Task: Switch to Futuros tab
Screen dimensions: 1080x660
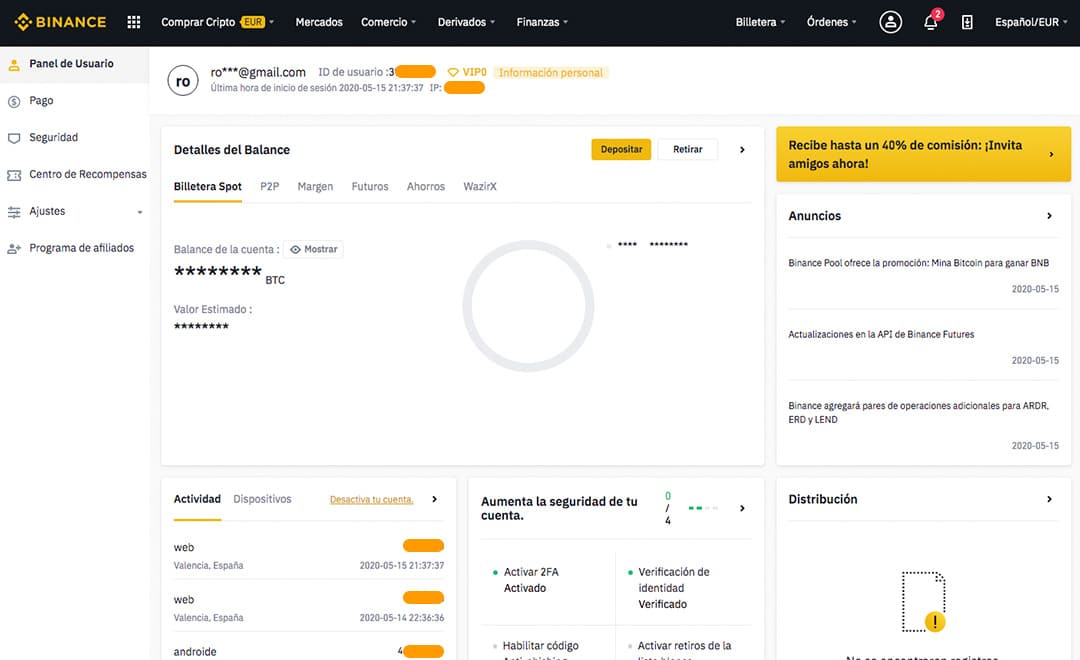Action: [x=370, y=187]
